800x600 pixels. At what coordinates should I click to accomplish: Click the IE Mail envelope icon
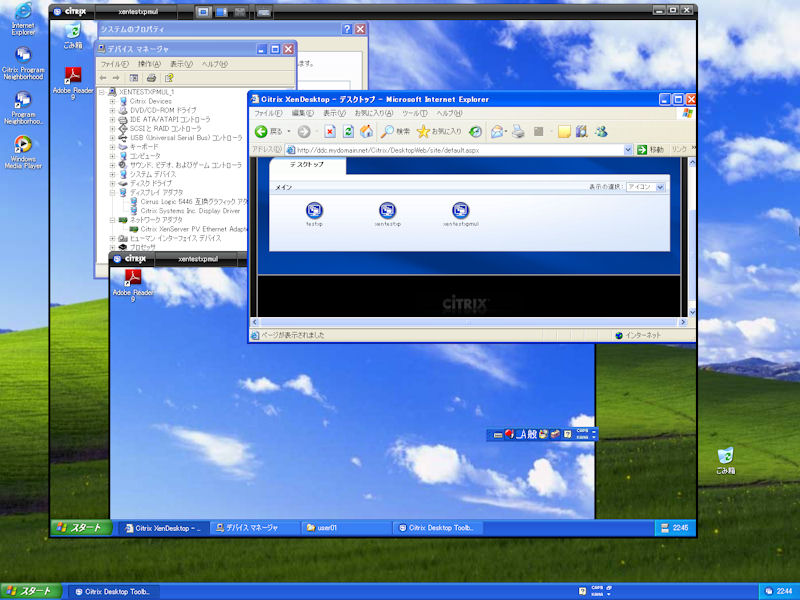click(496, 132)
